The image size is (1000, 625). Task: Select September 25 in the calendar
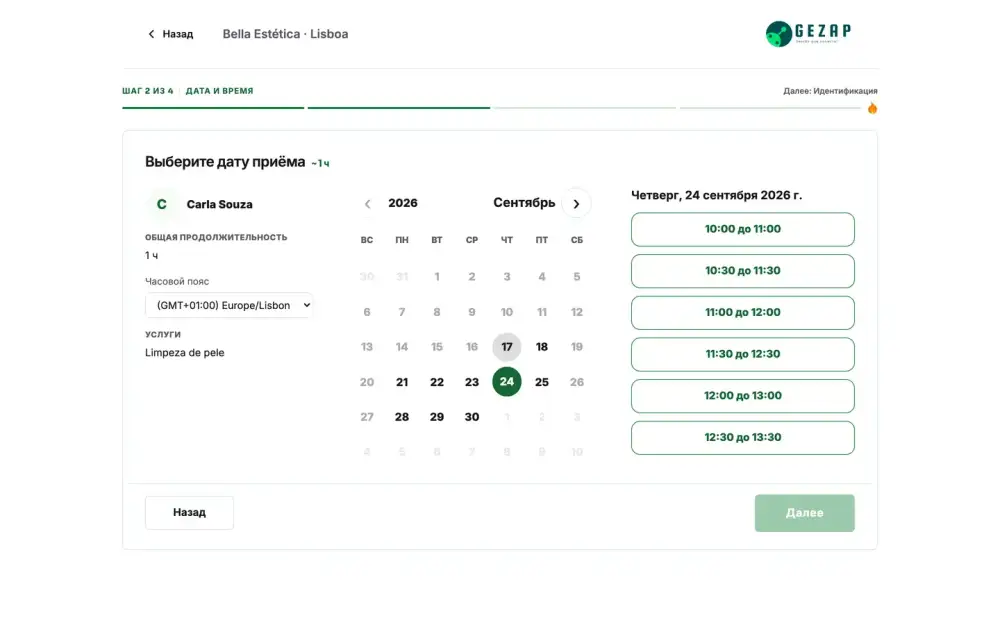pos(541,382)
